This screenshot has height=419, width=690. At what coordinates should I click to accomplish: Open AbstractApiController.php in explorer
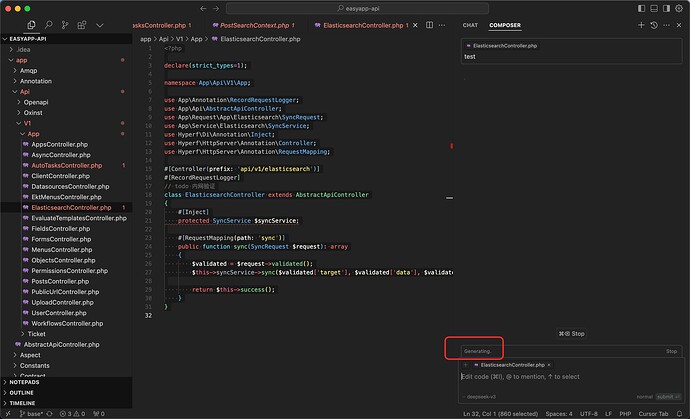(66, 345)
